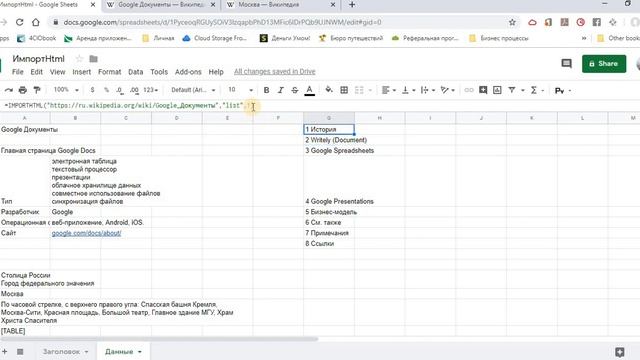The width and height of the screenshot is (640, 360).
Task: Open google.com/docs/about/ link in cell
Action: pos(87,233)
